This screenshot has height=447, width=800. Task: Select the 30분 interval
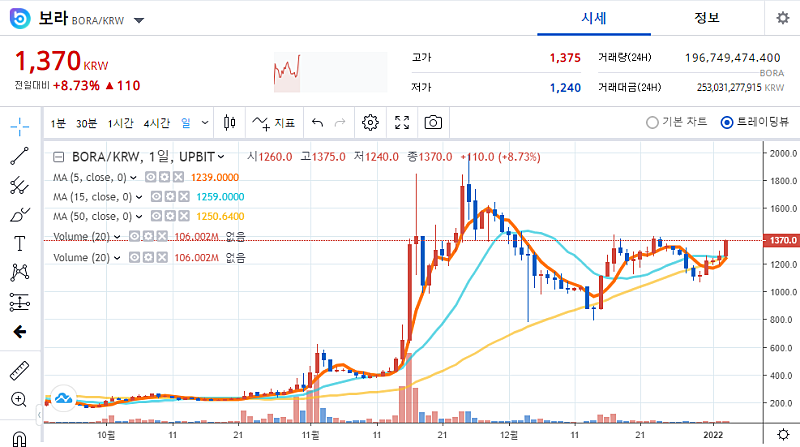point(86,123)
